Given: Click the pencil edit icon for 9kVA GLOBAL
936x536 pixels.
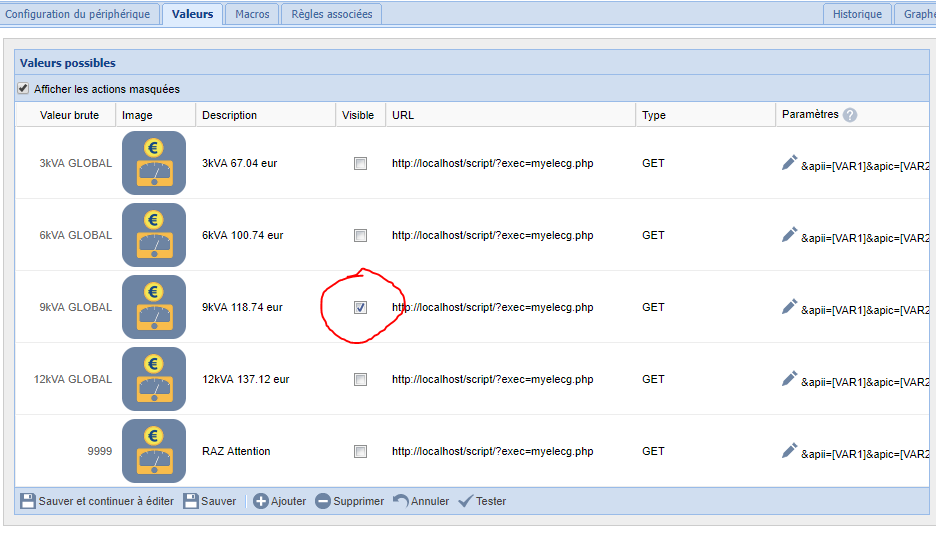Looking at the screenshot, I should pos(789,307).
